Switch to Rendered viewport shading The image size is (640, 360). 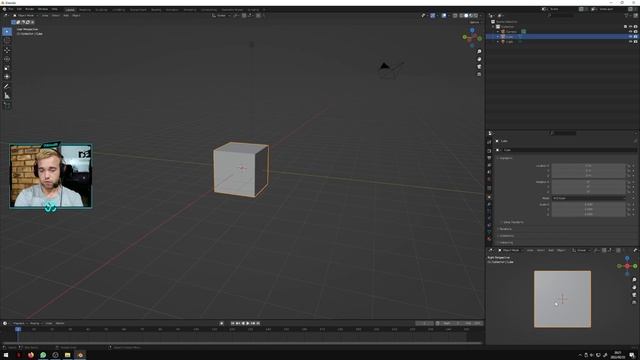click(476, 16)
